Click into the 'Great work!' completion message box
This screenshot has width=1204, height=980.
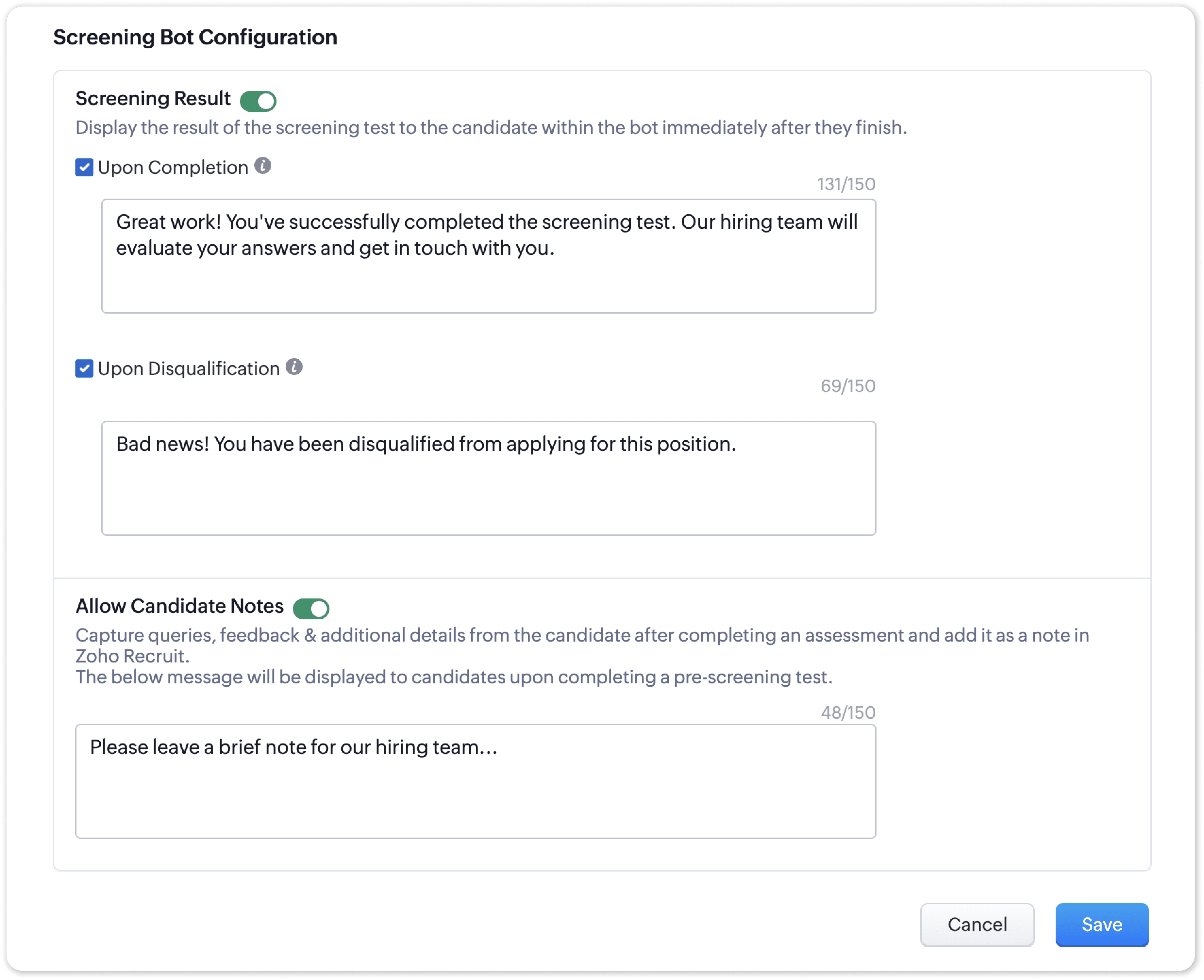click(489, 256)
